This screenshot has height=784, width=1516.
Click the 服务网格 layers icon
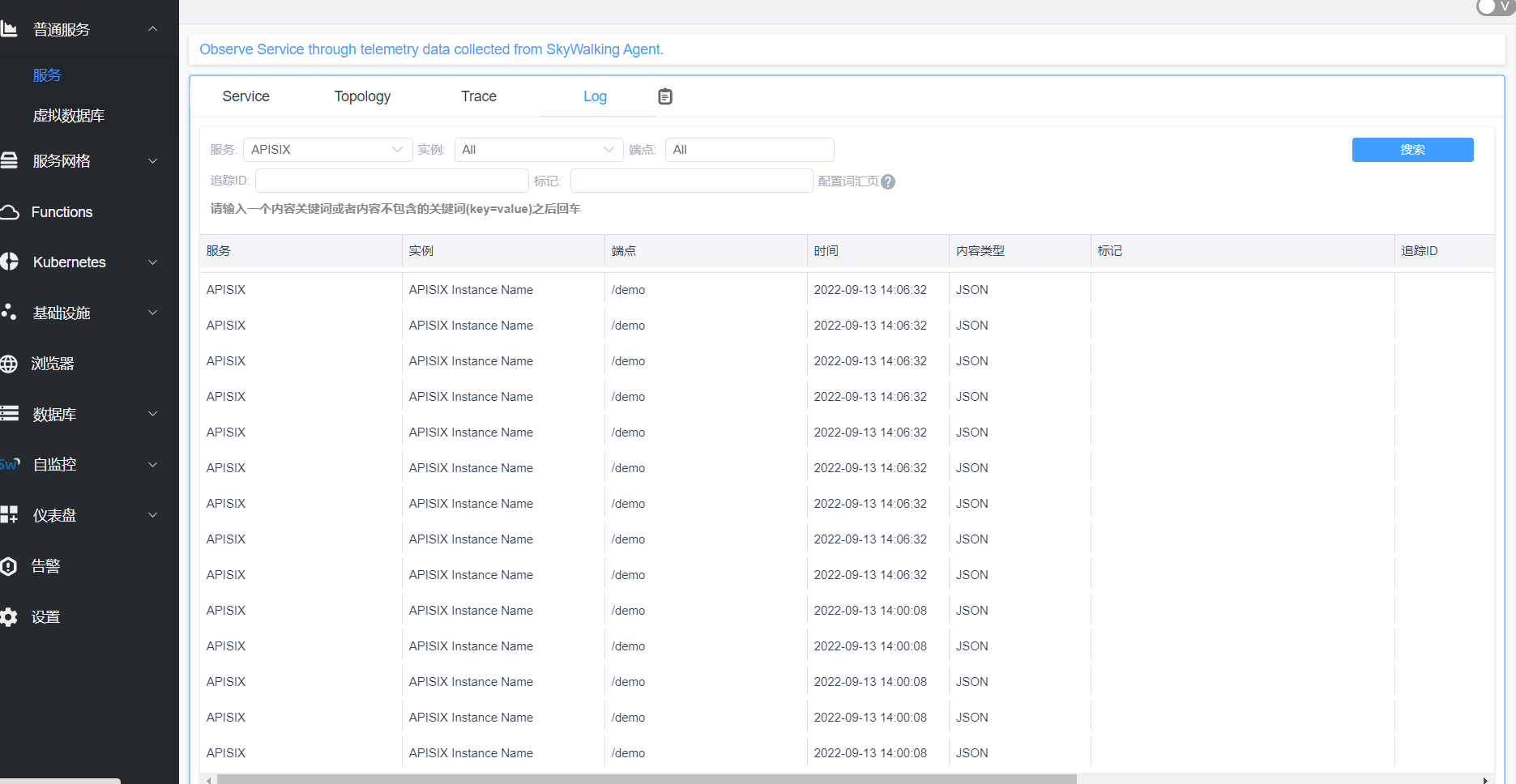pyautogui.click(x=9, y=160)
